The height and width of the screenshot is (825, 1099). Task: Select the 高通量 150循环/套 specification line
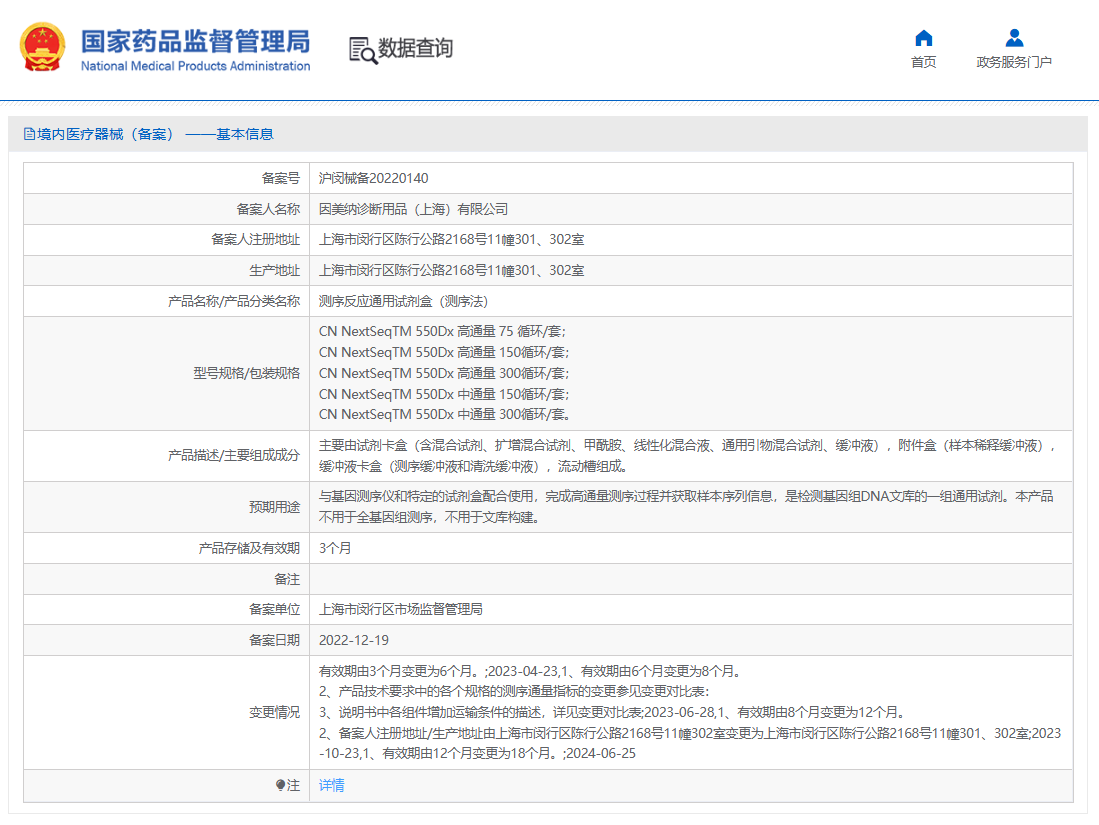pos(444,352)
